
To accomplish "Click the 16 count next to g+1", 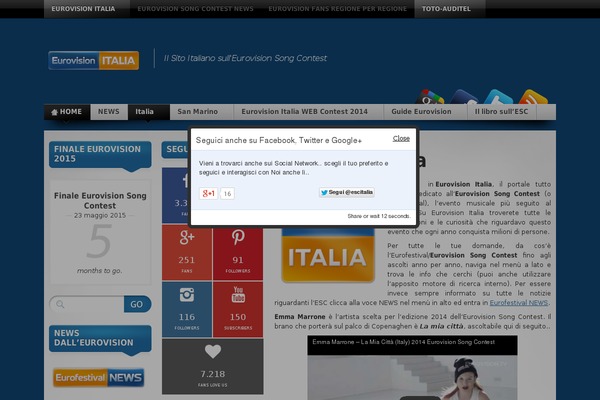I will click(227, 194).
